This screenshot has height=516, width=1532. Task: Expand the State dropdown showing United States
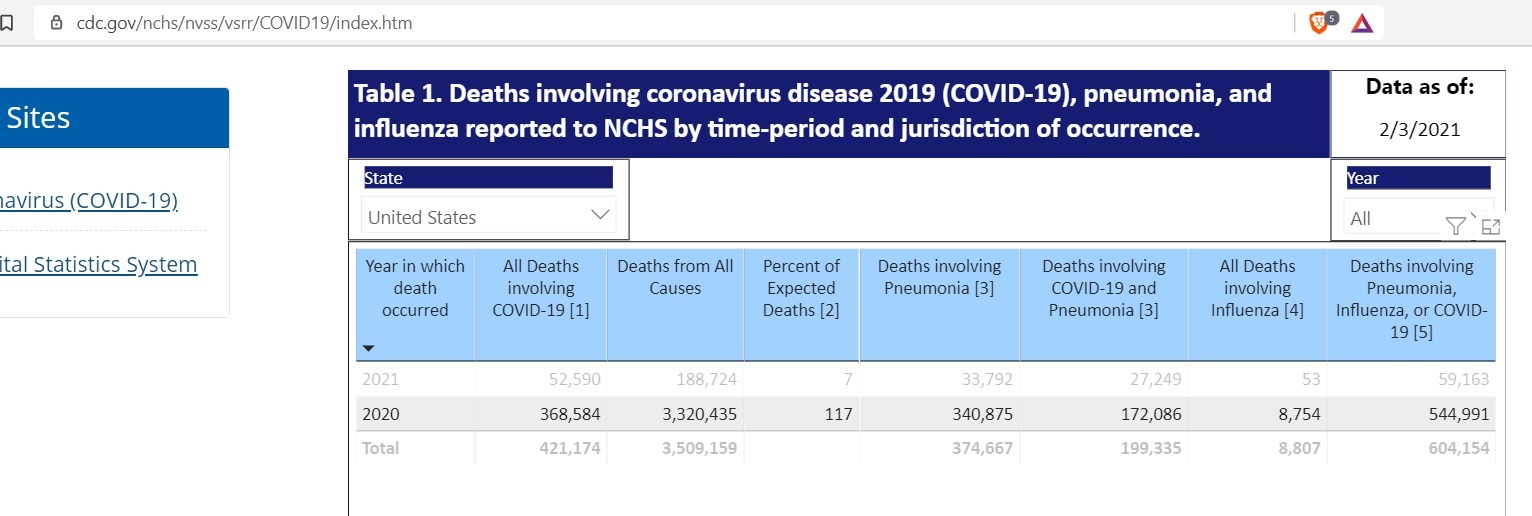pos(488,217)
